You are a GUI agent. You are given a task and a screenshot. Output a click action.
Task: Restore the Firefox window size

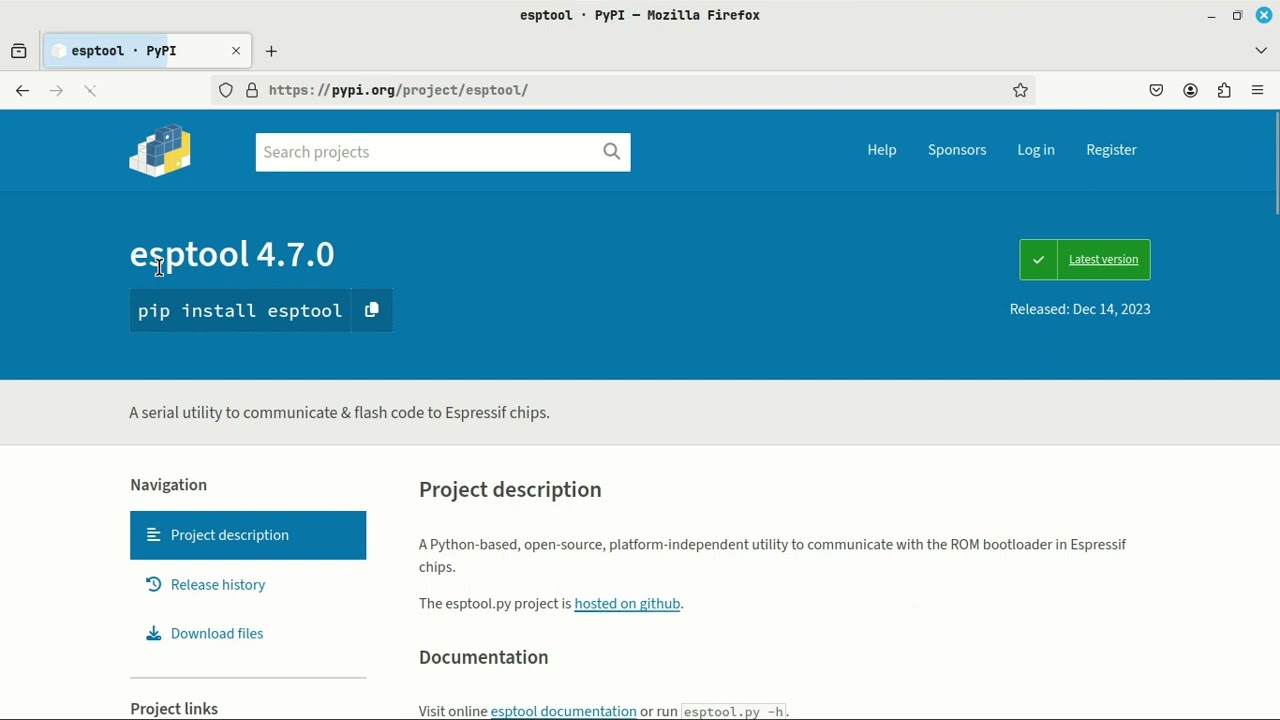click(1237, 15)
